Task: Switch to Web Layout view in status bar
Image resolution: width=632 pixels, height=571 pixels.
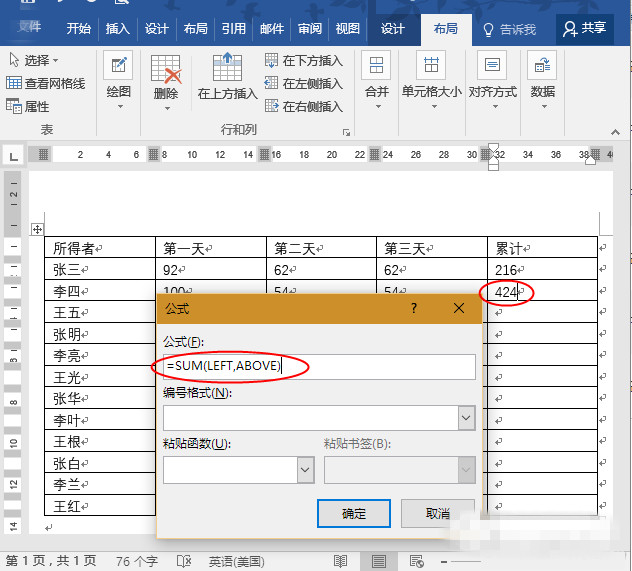Action: coord(418,561)
